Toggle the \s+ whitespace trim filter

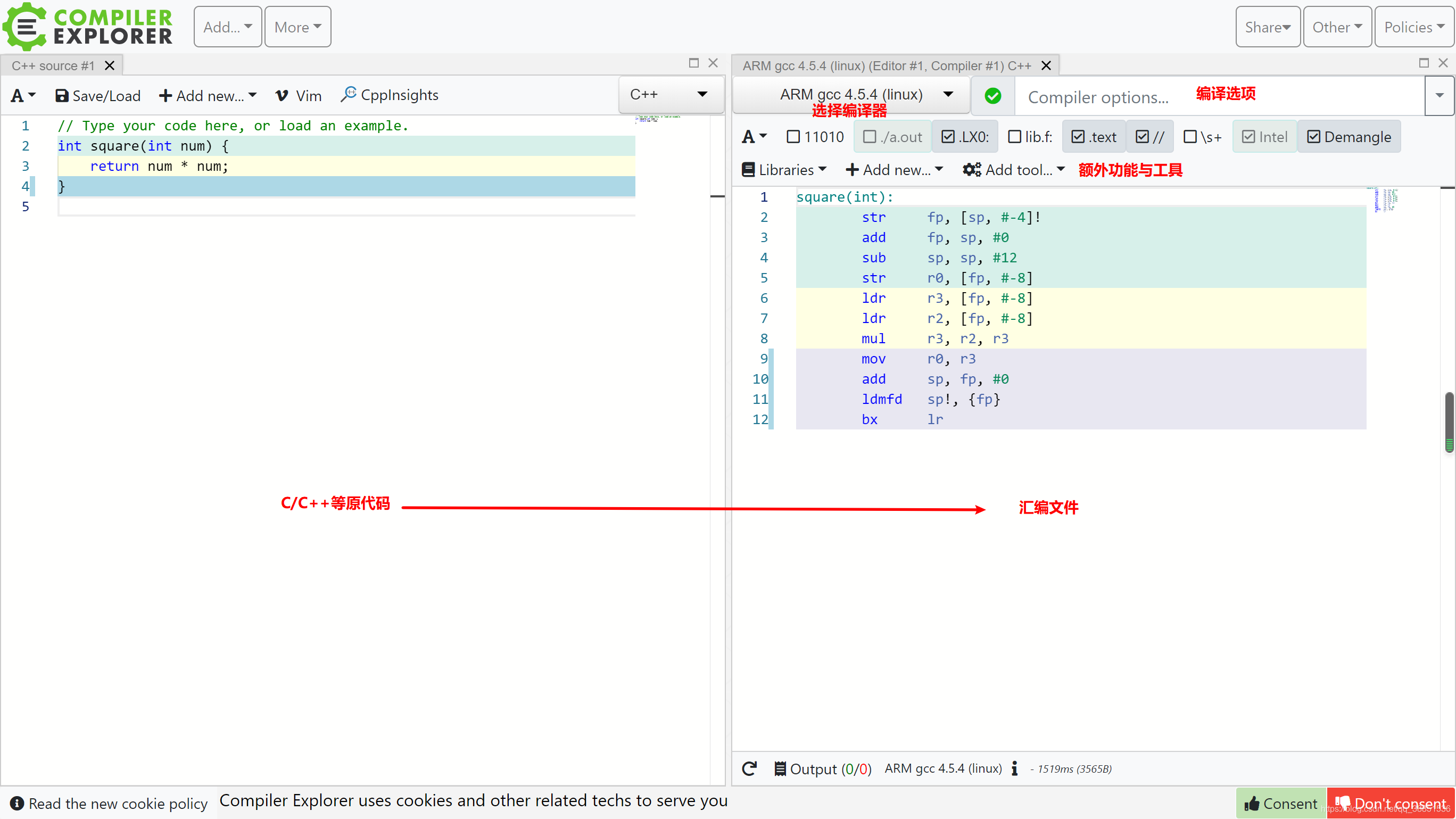pos(1202,137)
